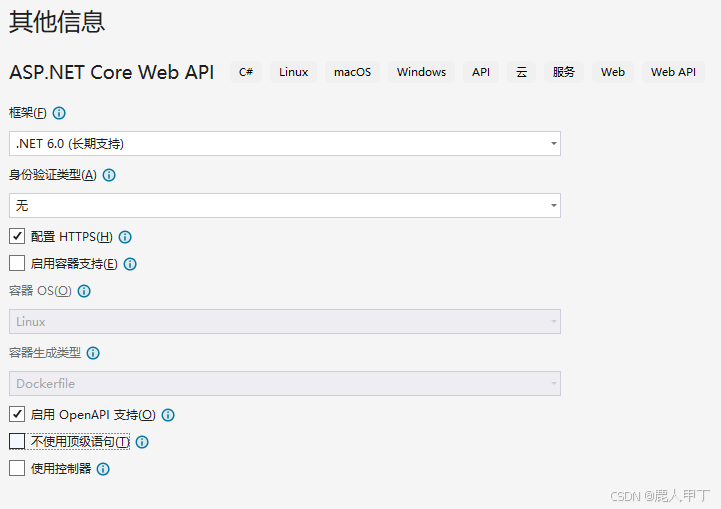This screenshot has height=509, width=721.
Task: Expand the authentication type dropdown showing 无
Action: pyautogui.click(x=285, y=206)
